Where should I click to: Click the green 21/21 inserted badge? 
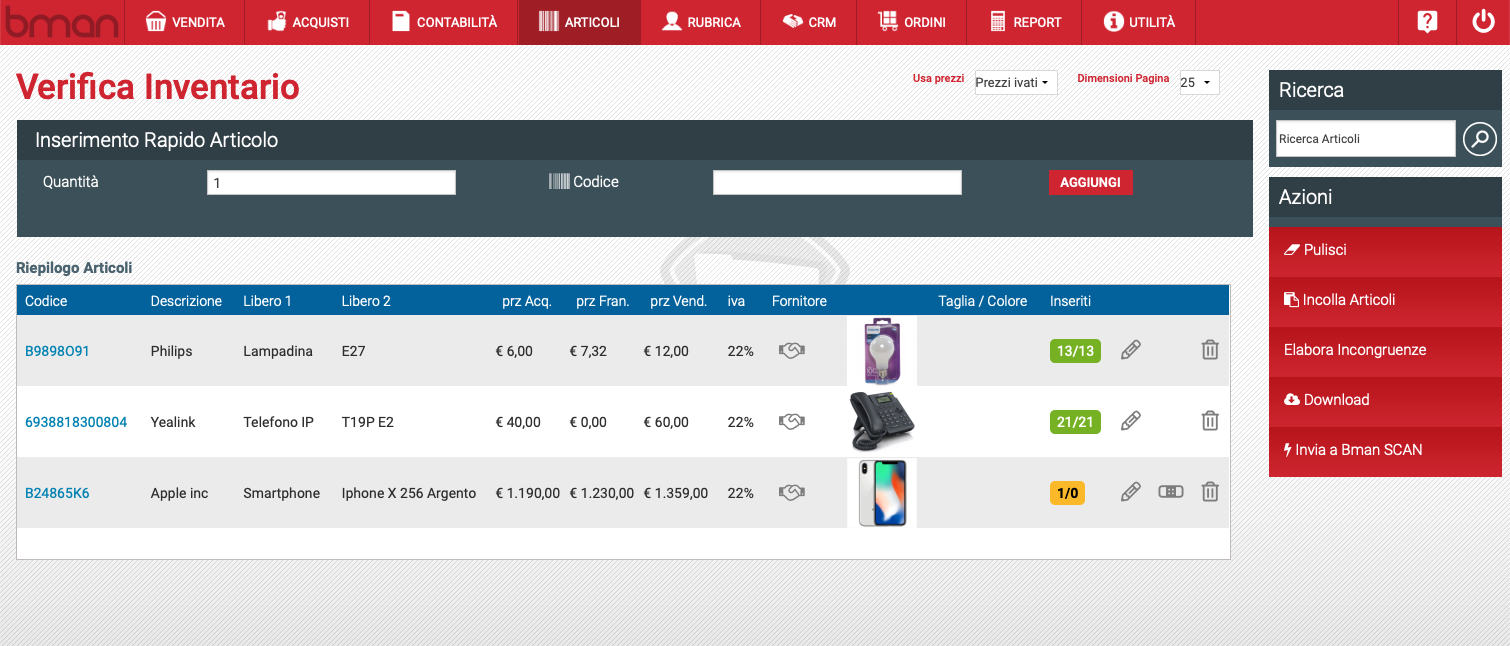(1075, 422)
